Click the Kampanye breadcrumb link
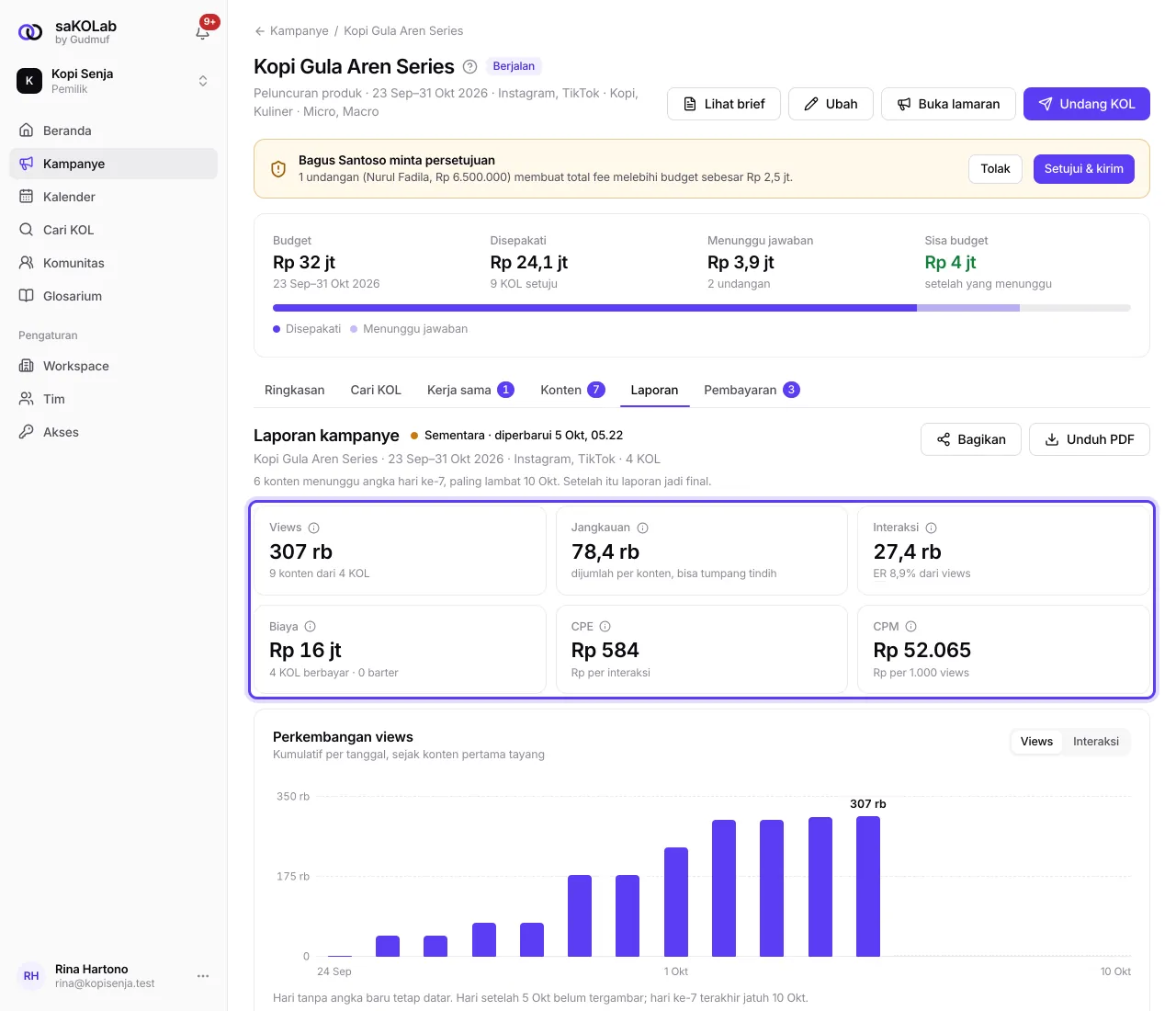The height and width of the screenshot is (1011, 1176). click(300, 31)
